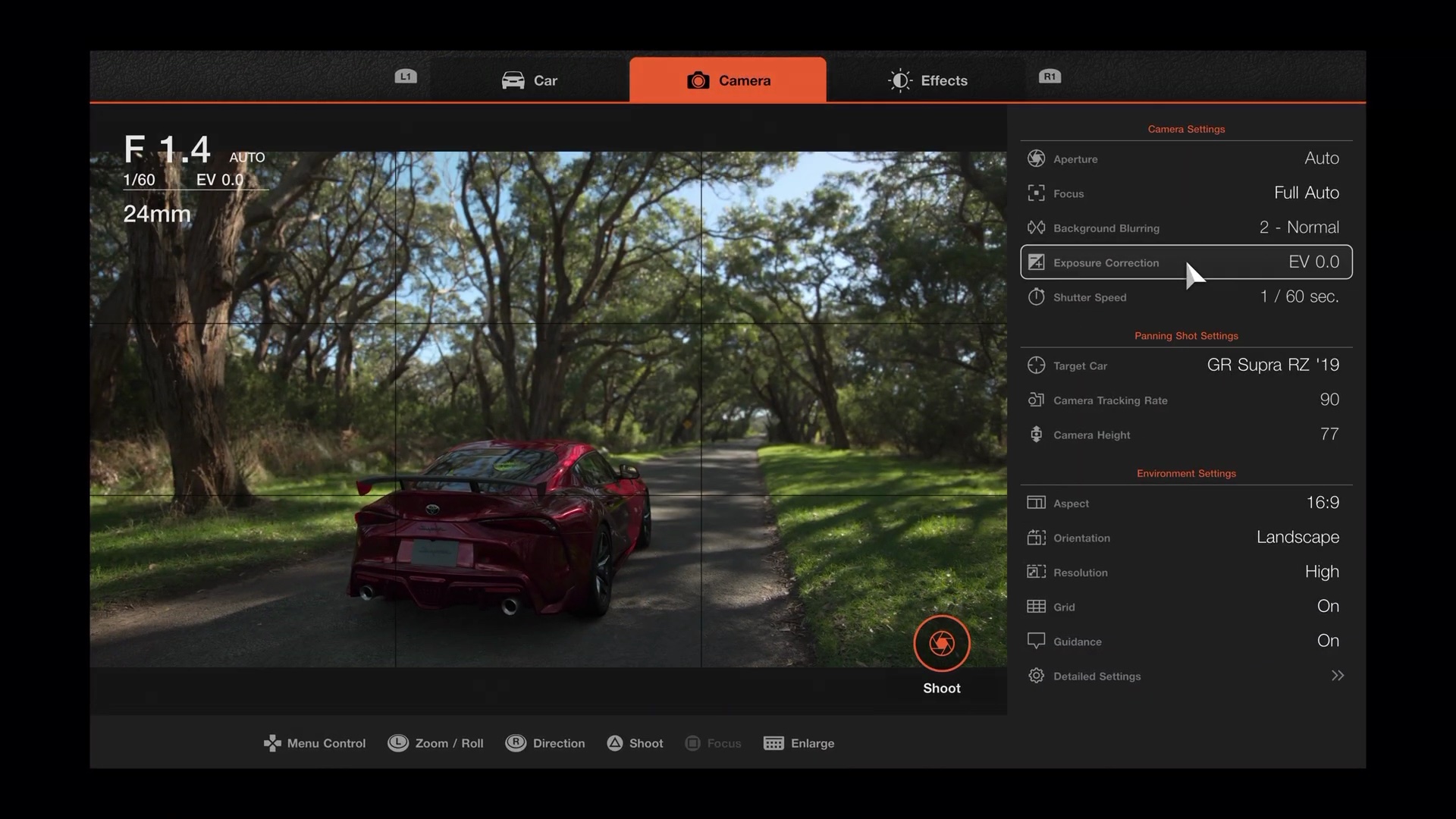Change the Orientation Landscape value
The height and width of the screenshot is (819, 1456).
tap(1298, 538)
